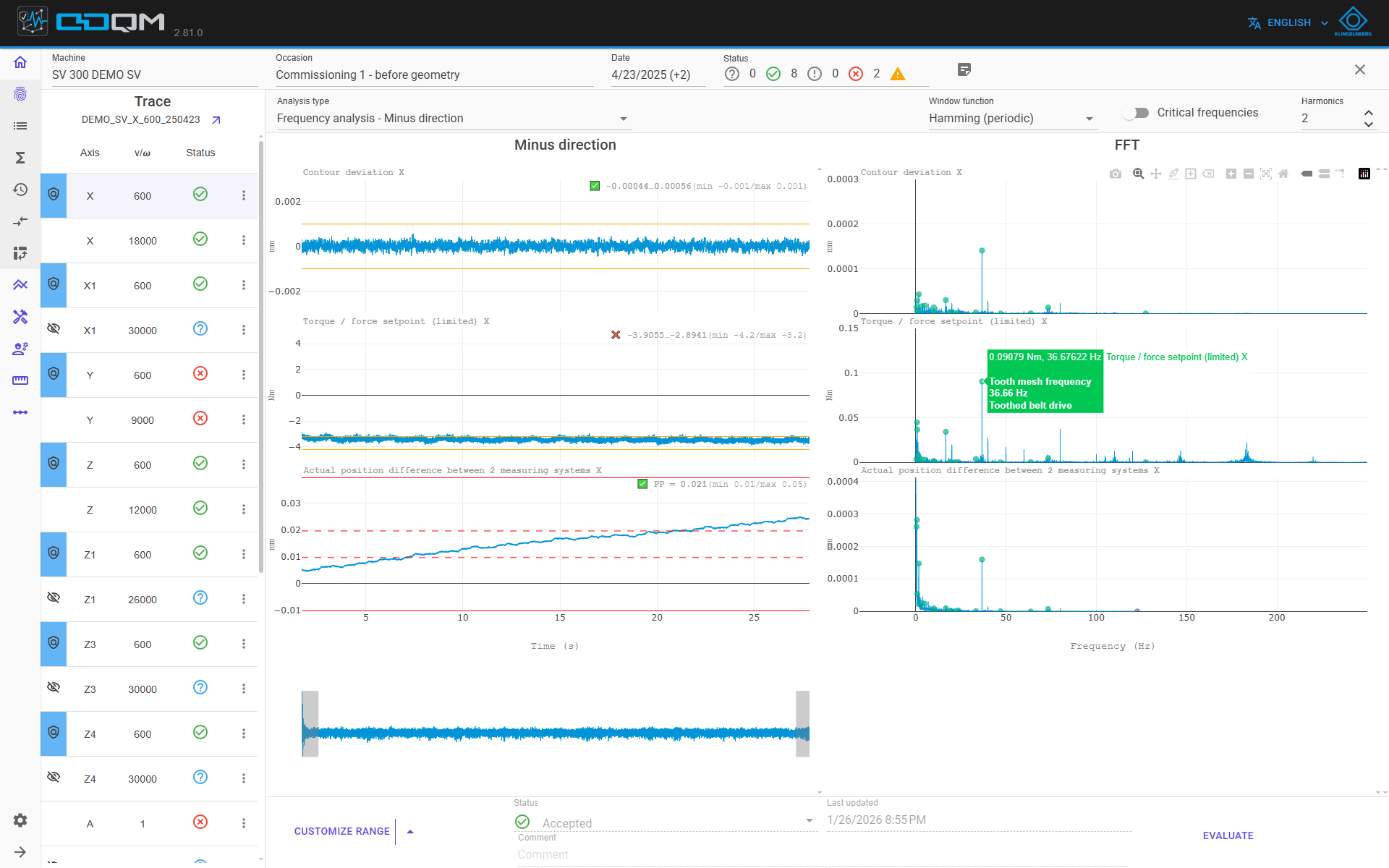
Task: Toggle the hidden-eye icon on row X1 30000
Action: click(x=54, y=328)
